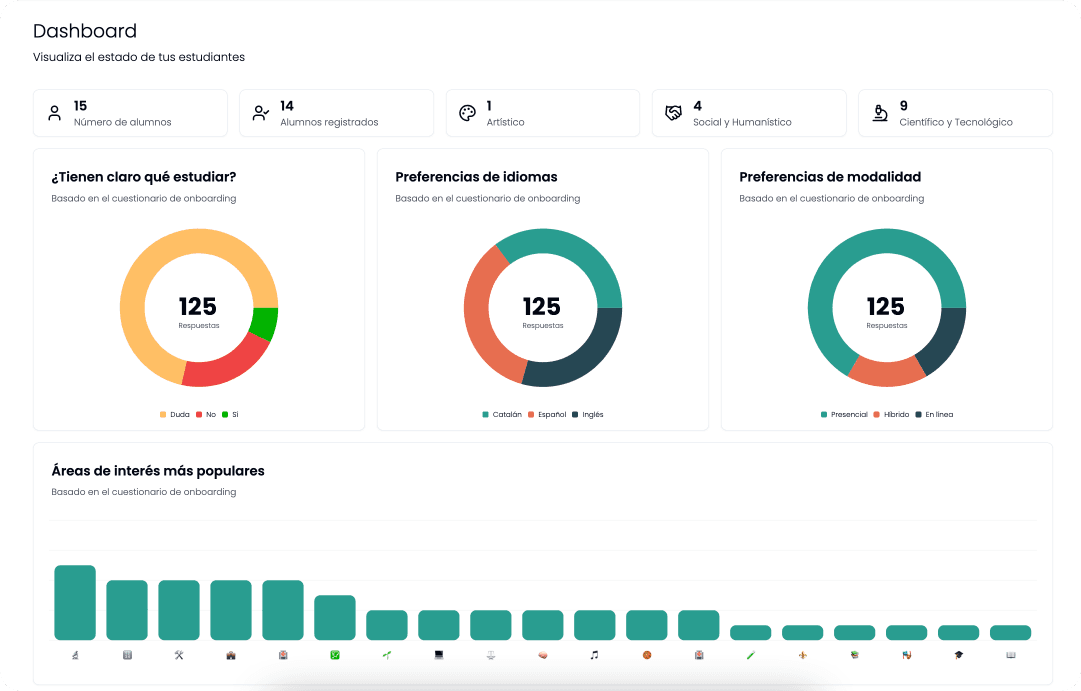Screen dimensions: 1081x691
Task: Click the 'Áreas de interés más populares' title
Action: (158, 471)
